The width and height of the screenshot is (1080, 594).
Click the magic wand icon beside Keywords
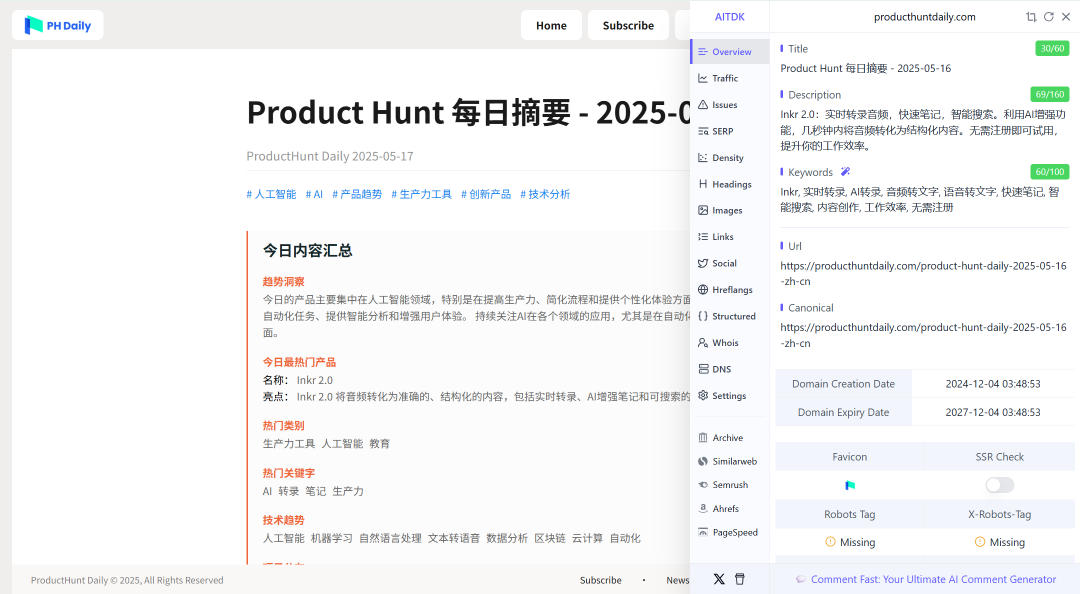[x=845, y=172]
